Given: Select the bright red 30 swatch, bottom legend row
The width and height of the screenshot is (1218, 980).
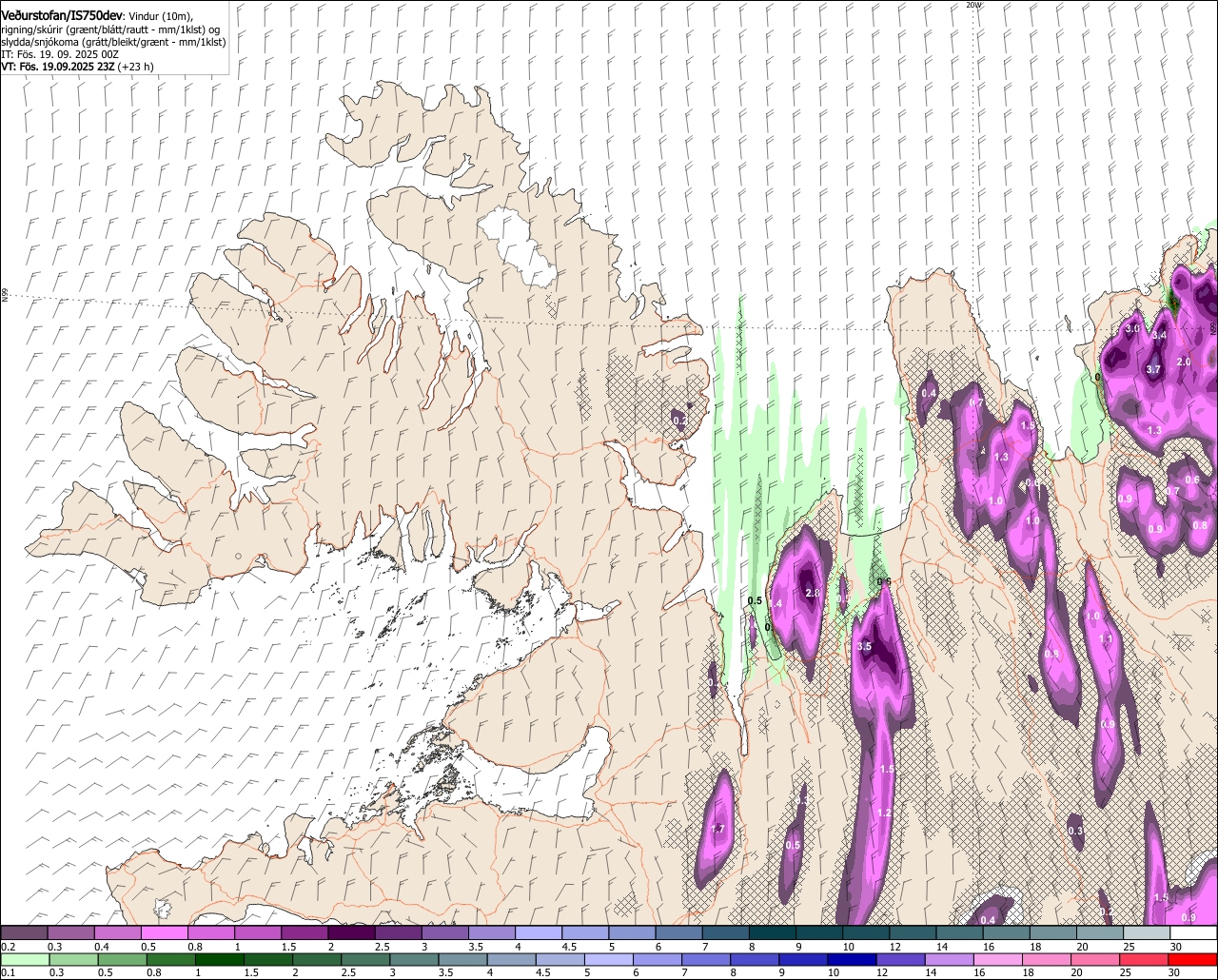Looking at the screenshot, I should (1194, 959).
